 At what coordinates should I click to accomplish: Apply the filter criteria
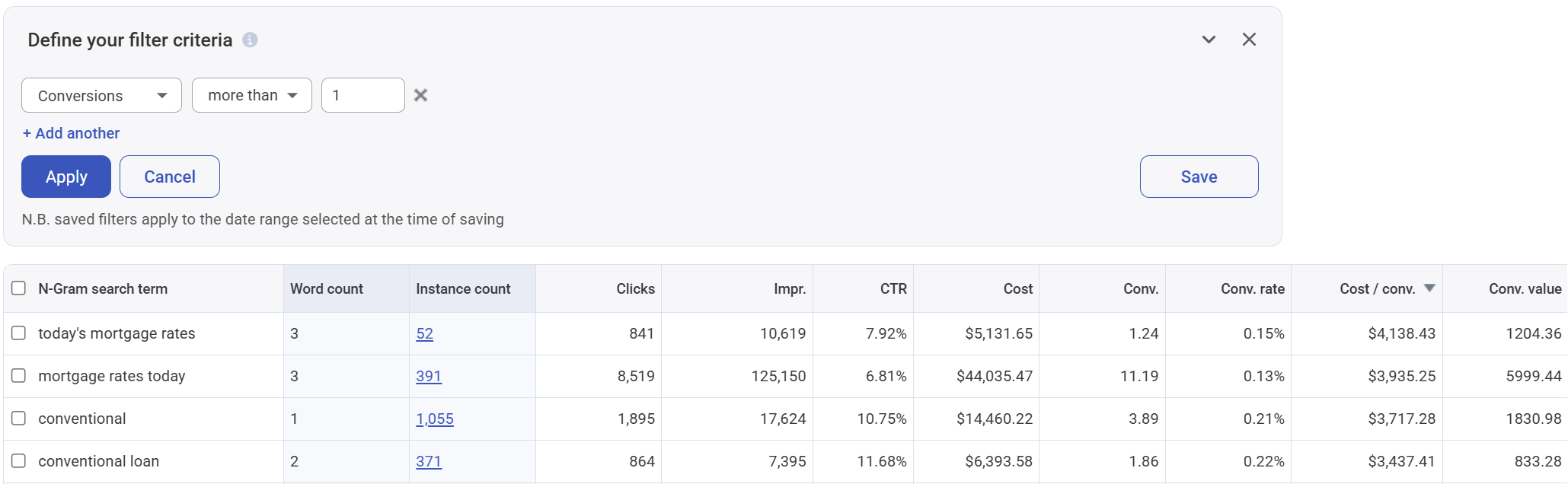66,177
